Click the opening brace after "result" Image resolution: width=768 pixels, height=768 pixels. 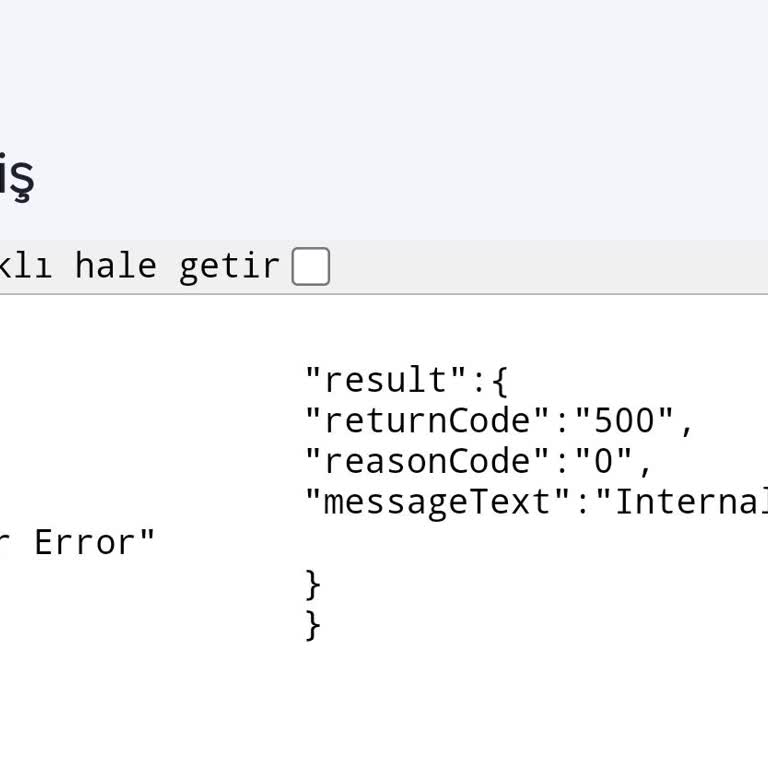click(x=500, y=380)
